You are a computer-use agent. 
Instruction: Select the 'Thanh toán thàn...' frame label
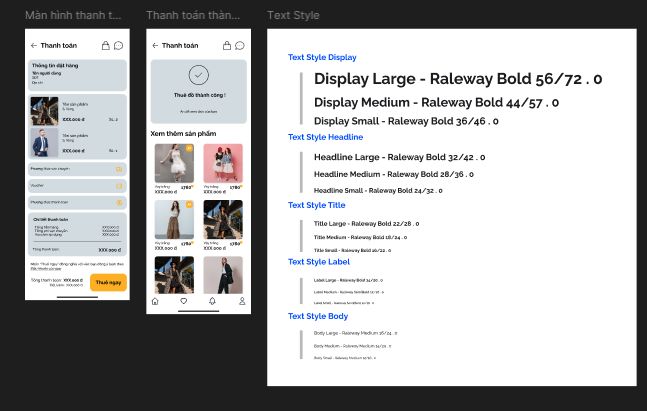coord(193,15)
